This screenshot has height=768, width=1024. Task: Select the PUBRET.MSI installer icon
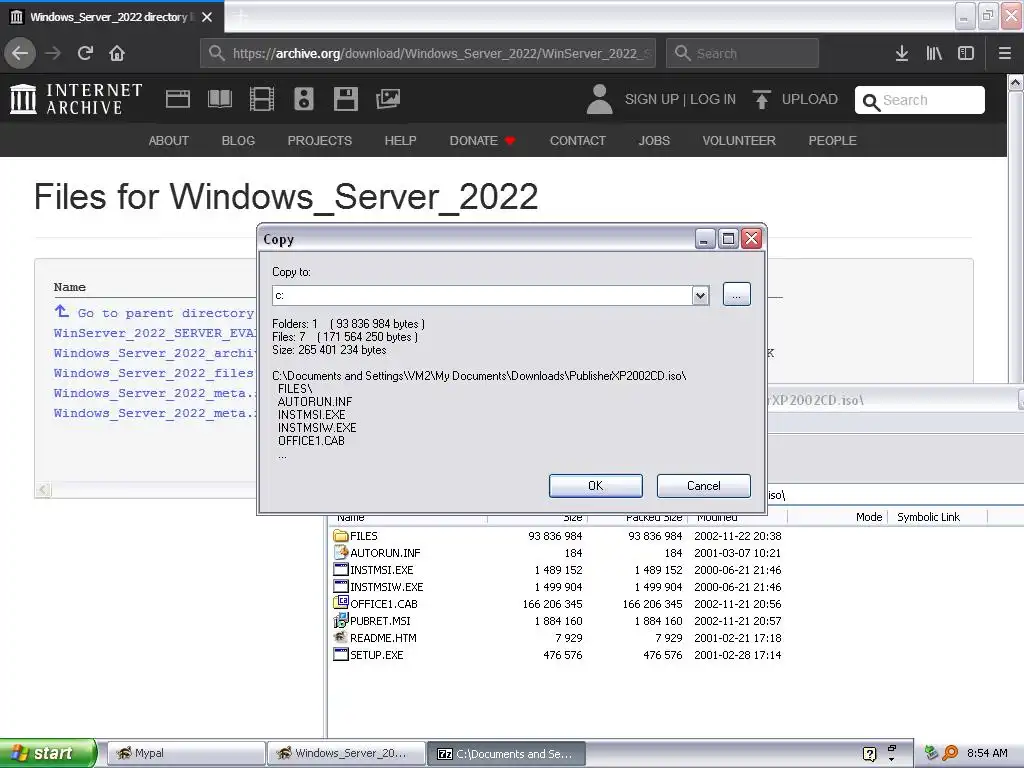point(340,620)
